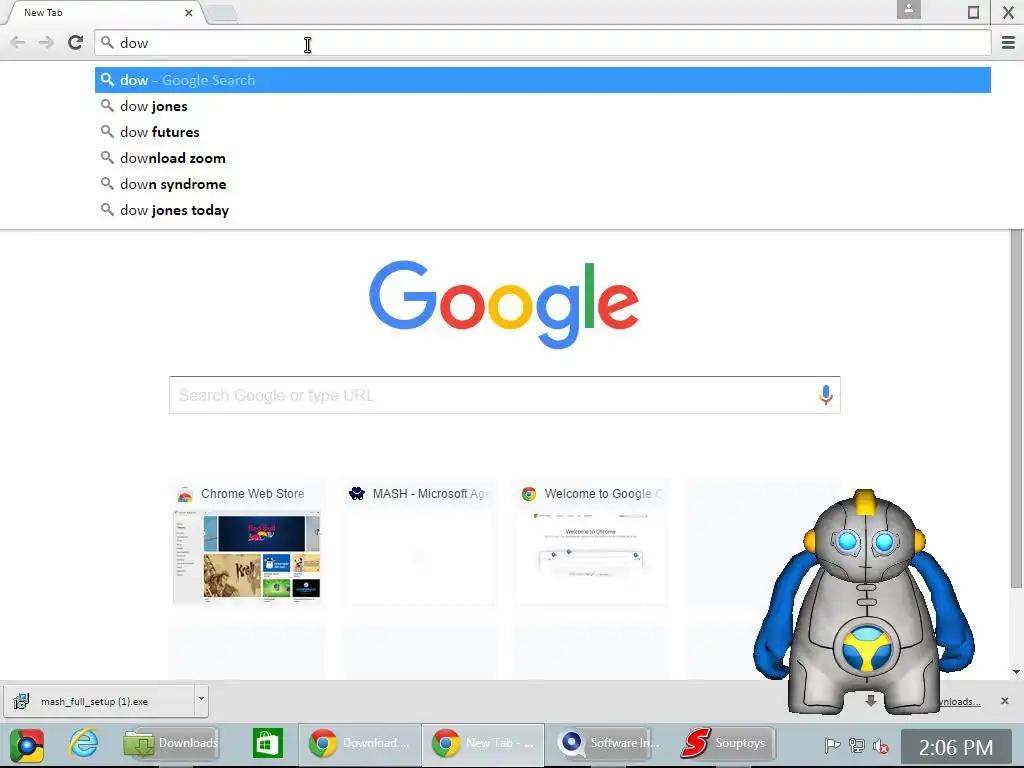Viewport: 1024px width, 768px height.
Task: Select 'dow - Google Search' suggestion
Action: [x=543, y=80]
